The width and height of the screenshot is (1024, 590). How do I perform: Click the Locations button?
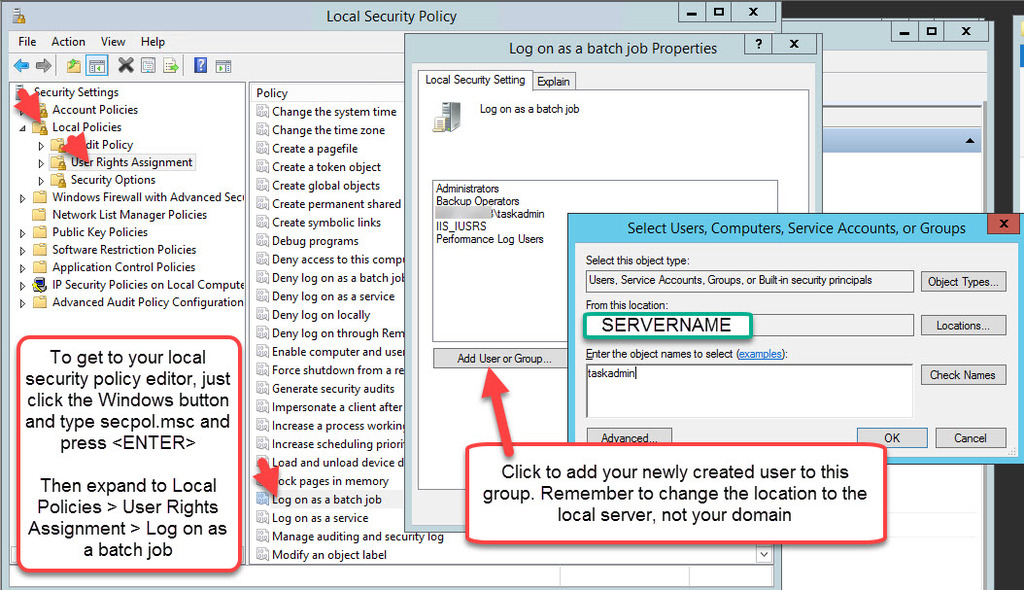pyautogui.click(x=963, y=326)
